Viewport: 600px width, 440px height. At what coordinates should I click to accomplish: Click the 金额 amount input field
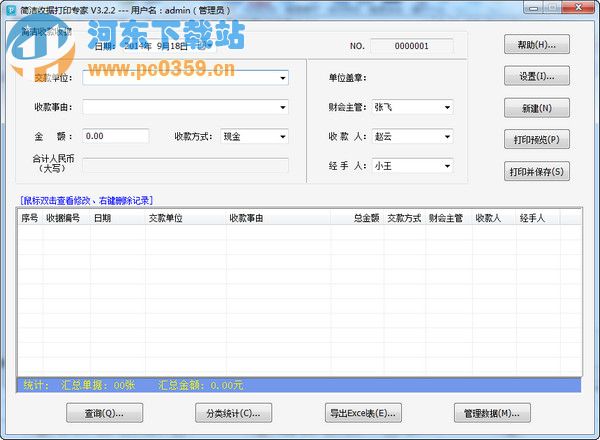point(116,136)
